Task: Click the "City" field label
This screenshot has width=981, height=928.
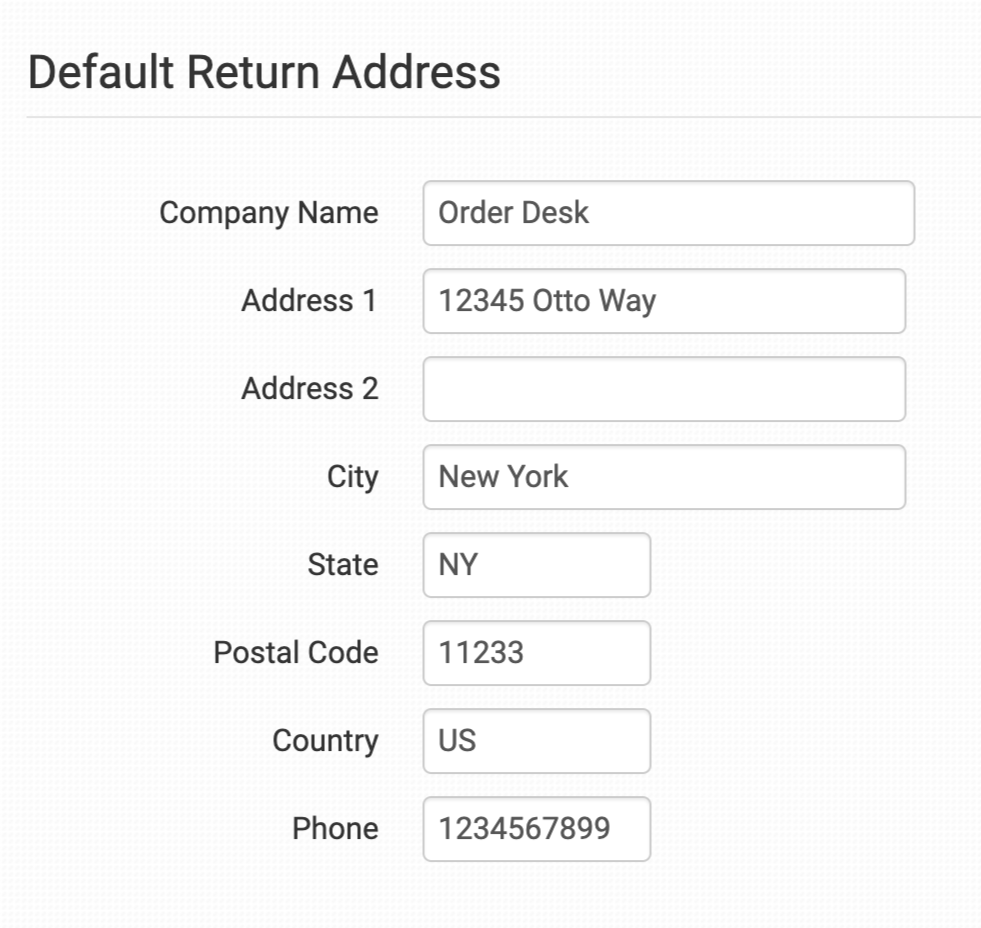Action: pos(352,477)
